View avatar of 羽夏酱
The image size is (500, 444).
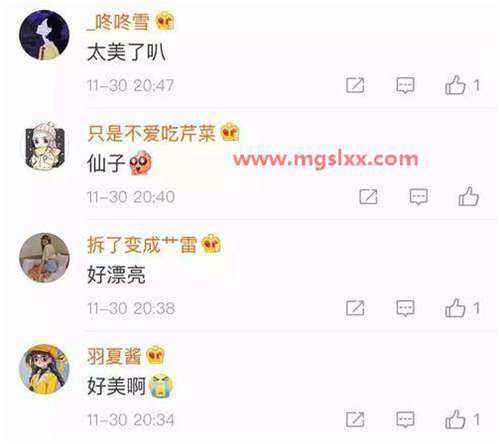pyautogui.click(x=44, y=369)
